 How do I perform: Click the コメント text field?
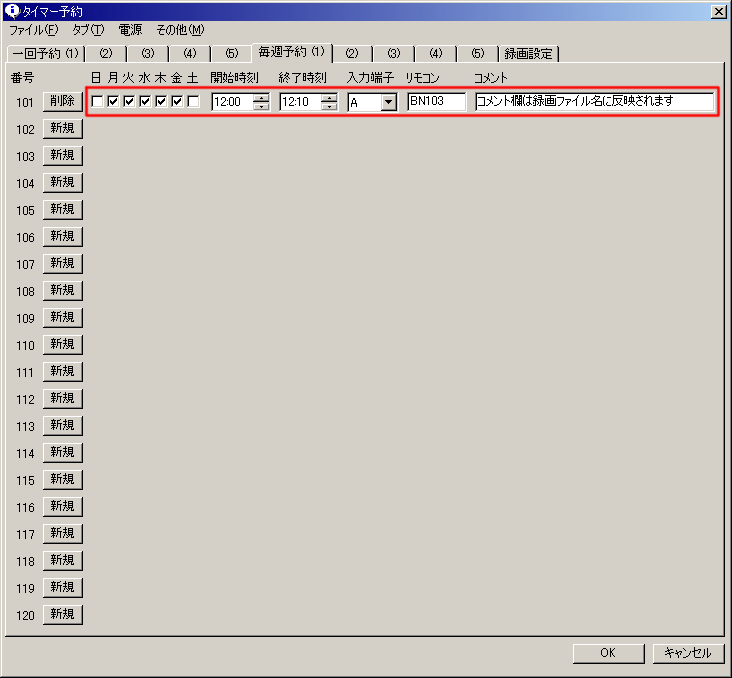point(594,101)
